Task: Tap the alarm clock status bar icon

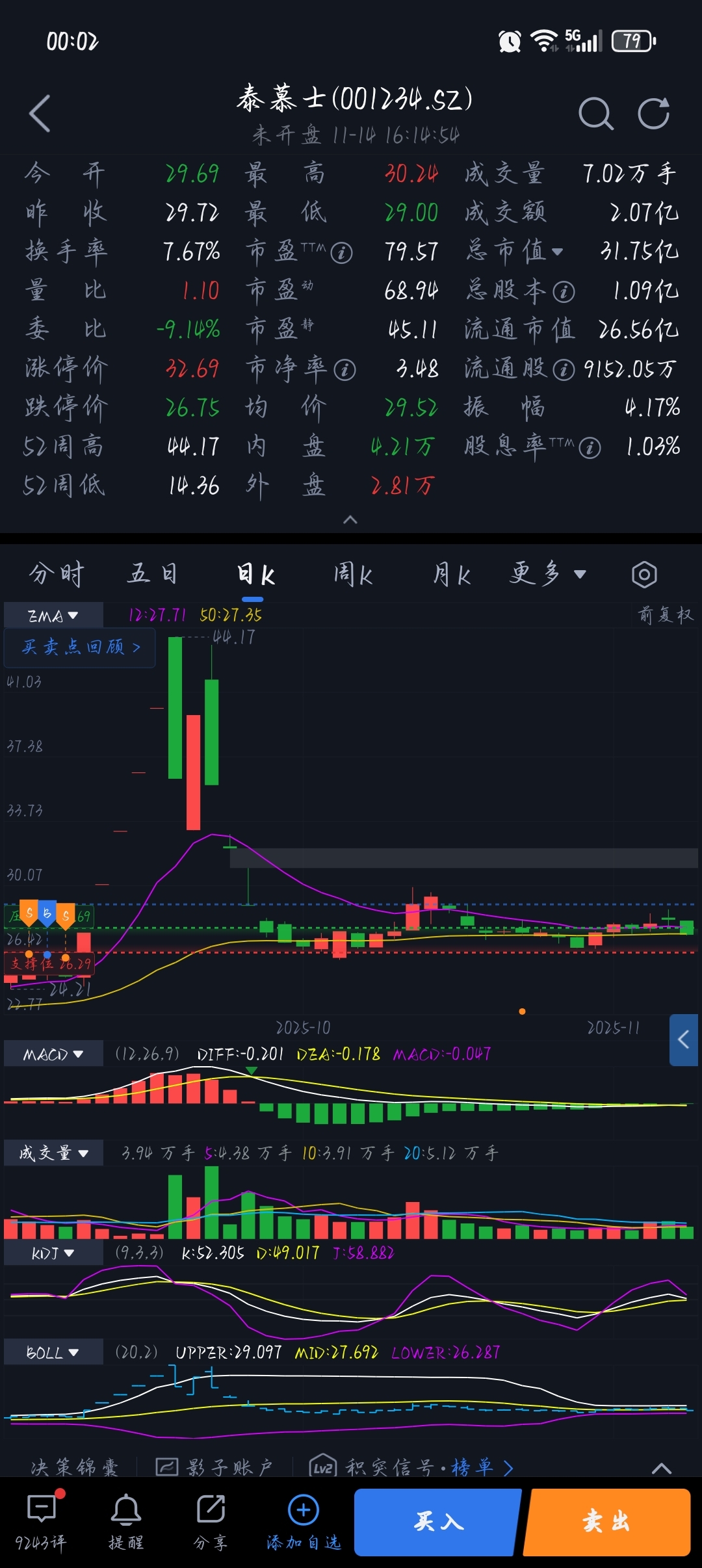Action: click(510, 42)
